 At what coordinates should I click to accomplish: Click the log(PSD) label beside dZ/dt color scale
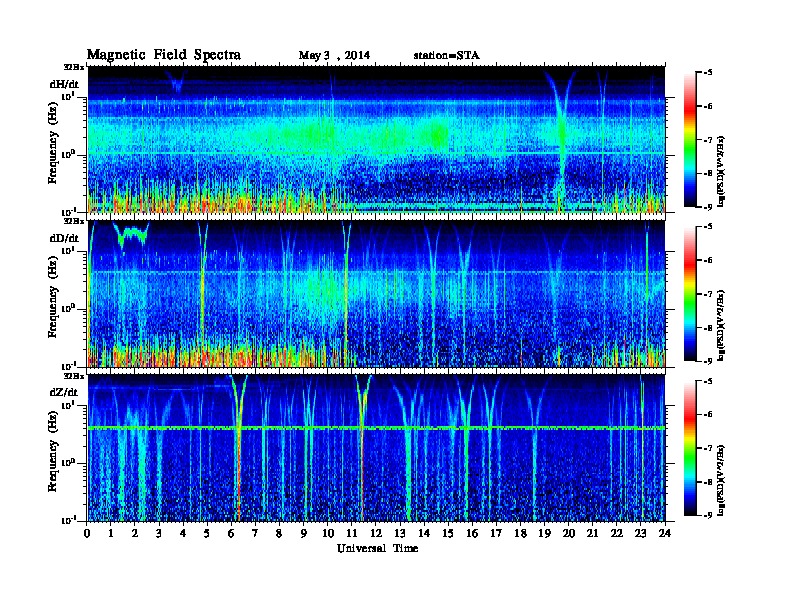click(721, 480)
